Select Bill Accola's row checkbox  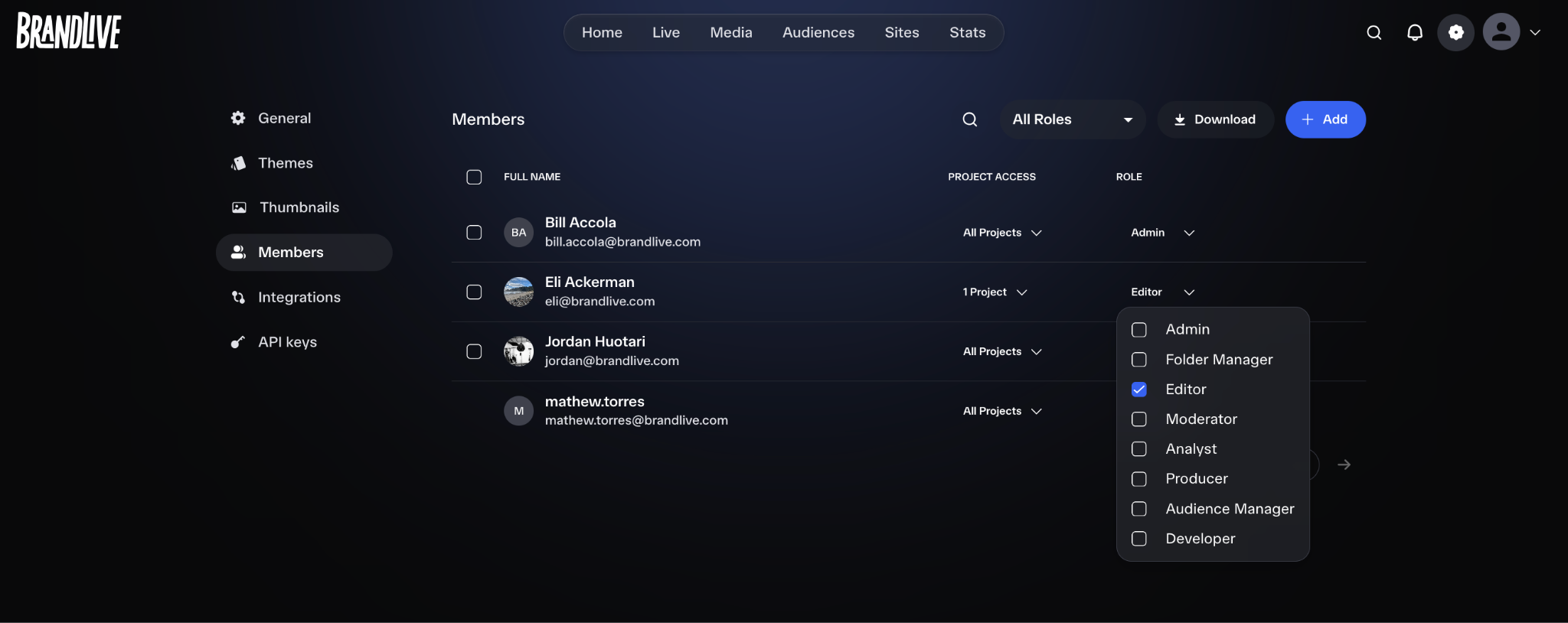[x=474, y=232]
